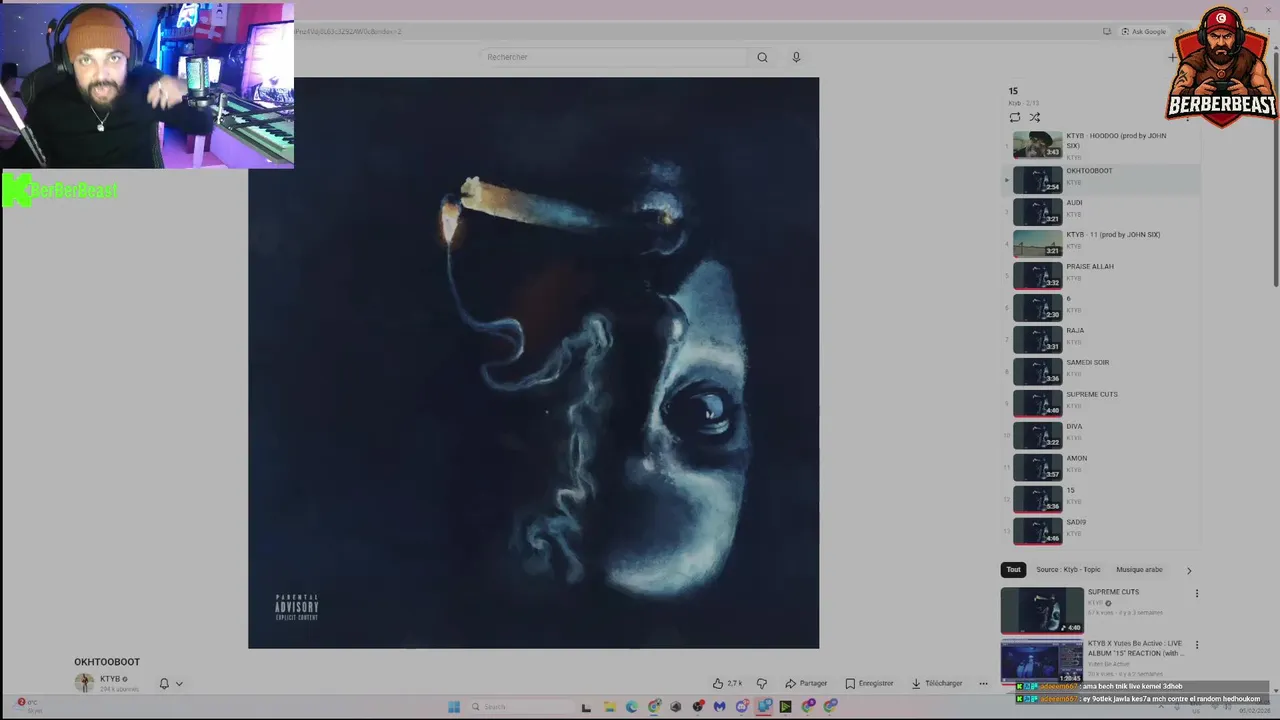Play SUPREME CUTS in the playlist panel
The width and height of the screenshot is (1280, 720).
pos(1100,403)
